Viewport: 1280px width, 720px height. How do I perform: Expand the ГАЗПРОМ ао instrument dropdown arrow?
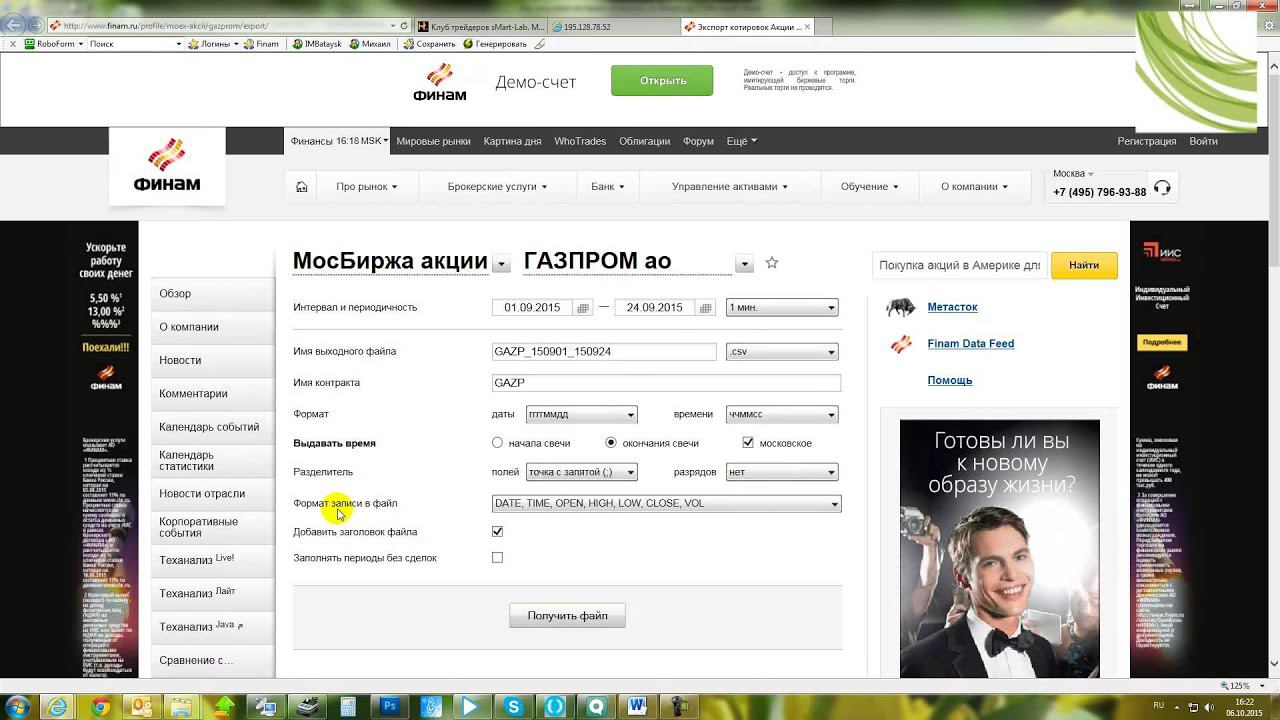coord(744,265)
